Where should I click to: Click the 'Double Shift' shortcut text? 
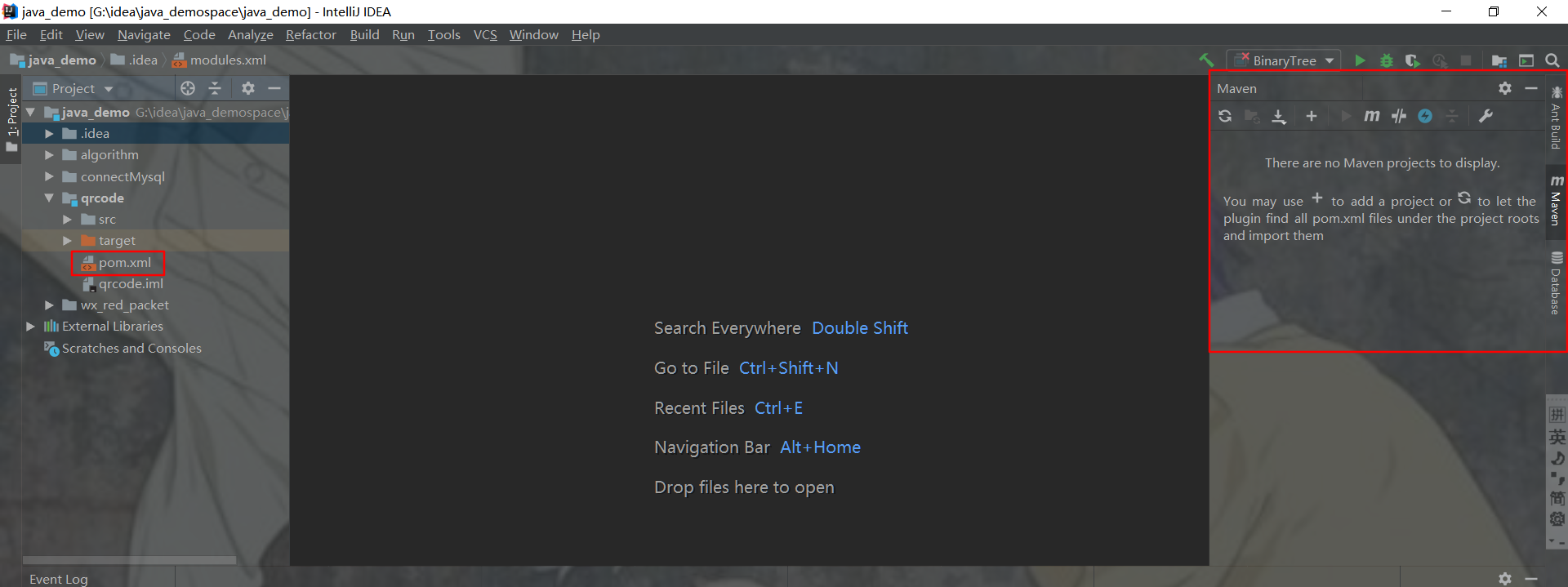tap(860, 327)
